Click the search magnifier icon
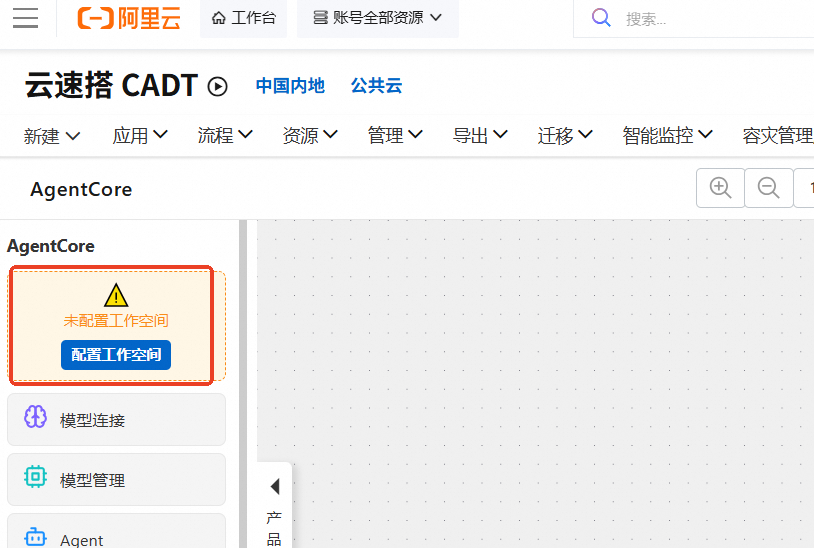This screenshot has width=814, height=548. click(x=601, y=18)
